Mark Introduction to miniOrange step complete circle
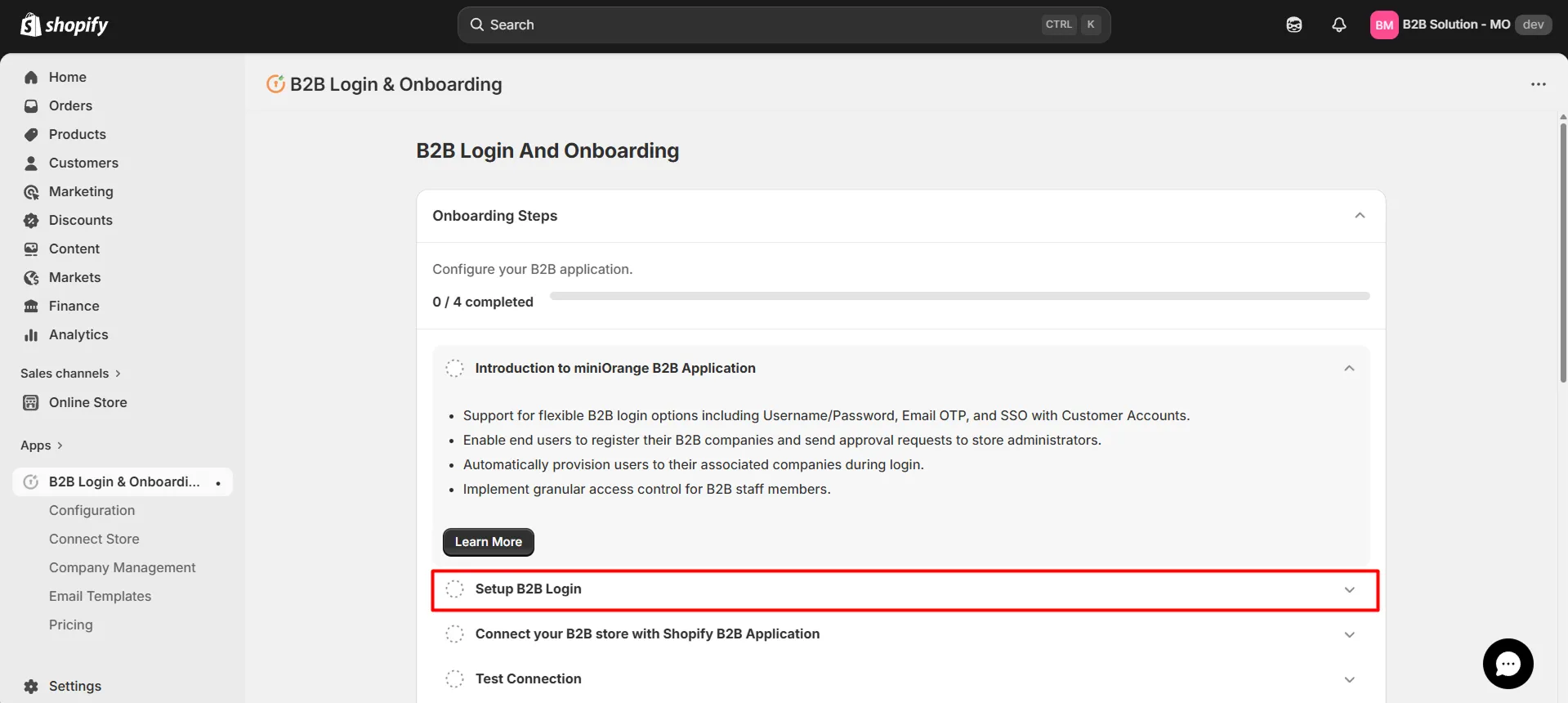This screenshot has height=703, width=1568. [454, 368]
